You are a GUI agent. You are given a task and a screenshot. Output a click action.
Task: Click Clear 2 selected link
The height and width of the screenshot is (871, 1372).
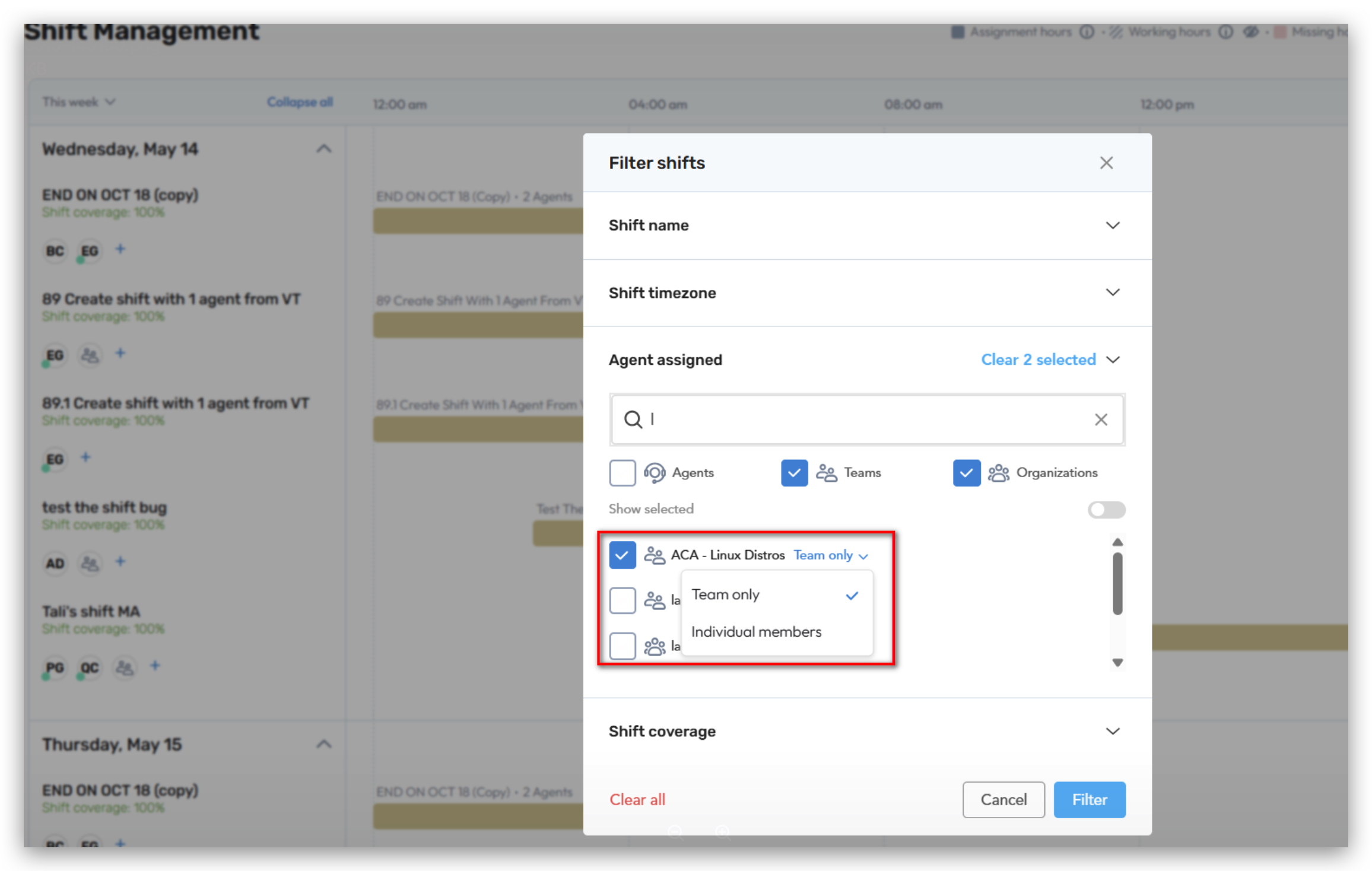1038,360
